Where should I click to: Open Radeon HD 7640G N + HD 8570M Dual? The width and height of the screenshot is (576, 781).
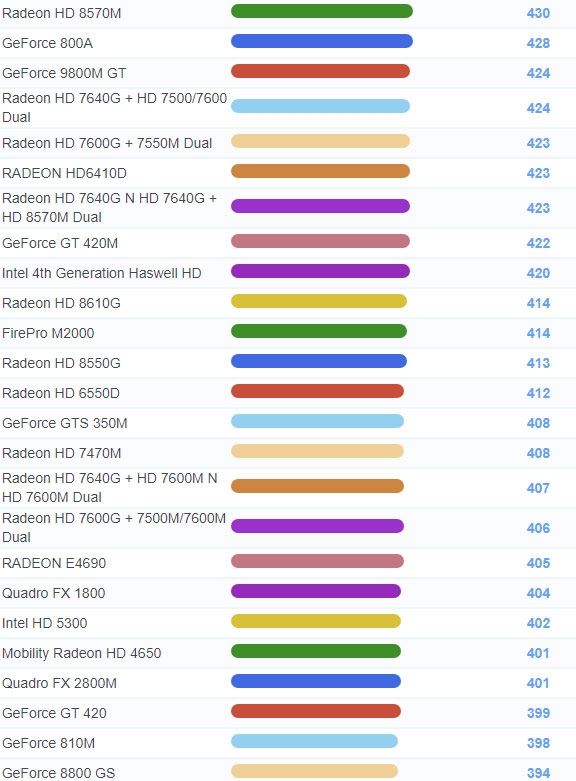pyautogui.click(x=110, y=208)
